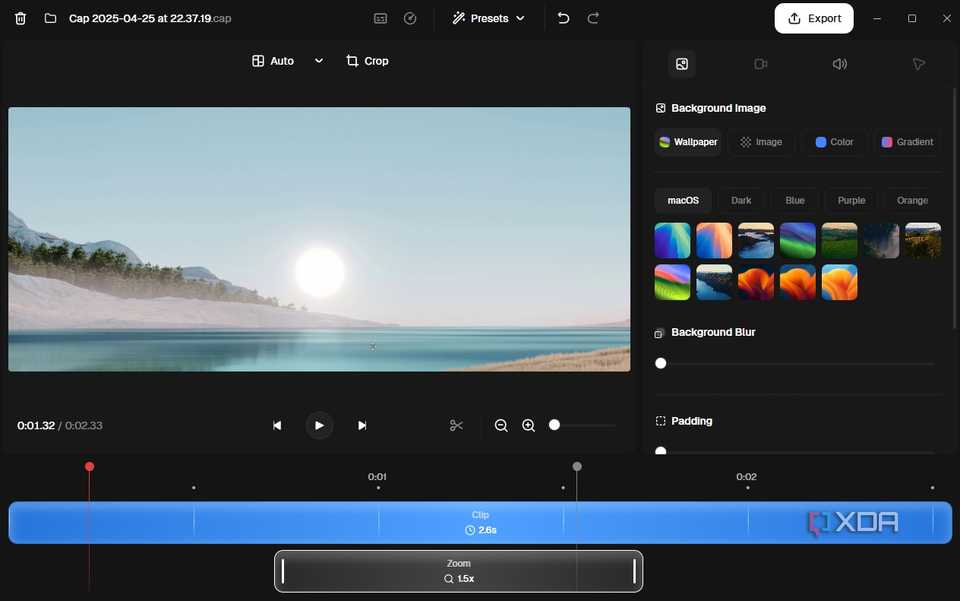This screenshot has height=601, width=960.
Task: Click the Export button
Action: pos(813,18)
